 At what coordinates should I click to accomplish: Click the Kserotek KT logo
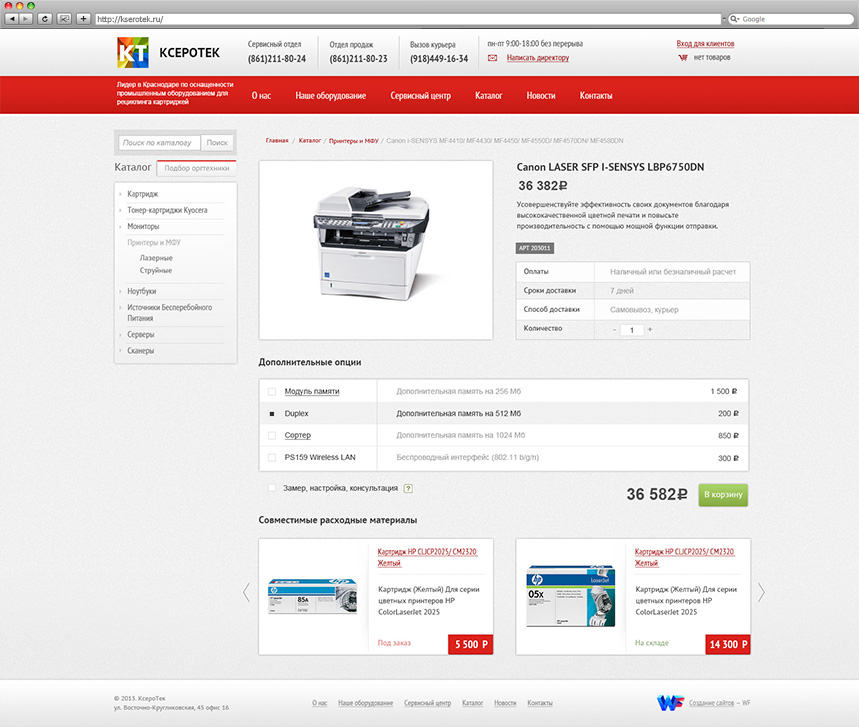133,53
